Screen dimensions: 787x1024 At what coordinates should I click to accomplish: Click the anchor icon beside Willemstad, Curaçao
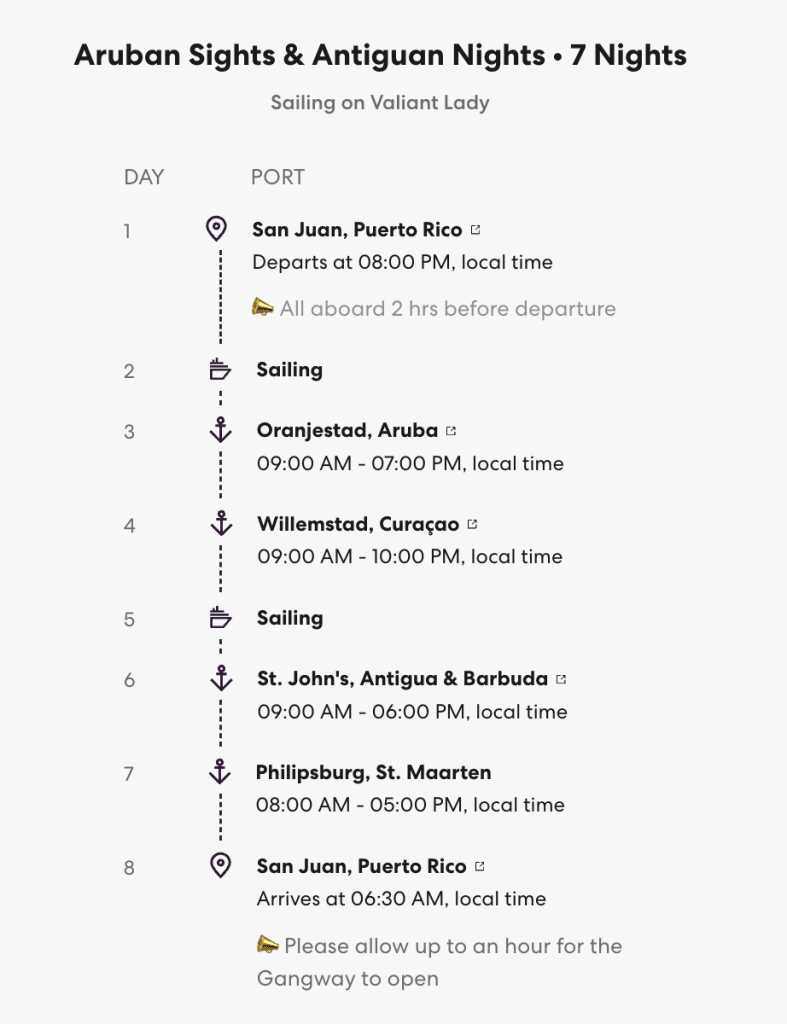(220, 523)
